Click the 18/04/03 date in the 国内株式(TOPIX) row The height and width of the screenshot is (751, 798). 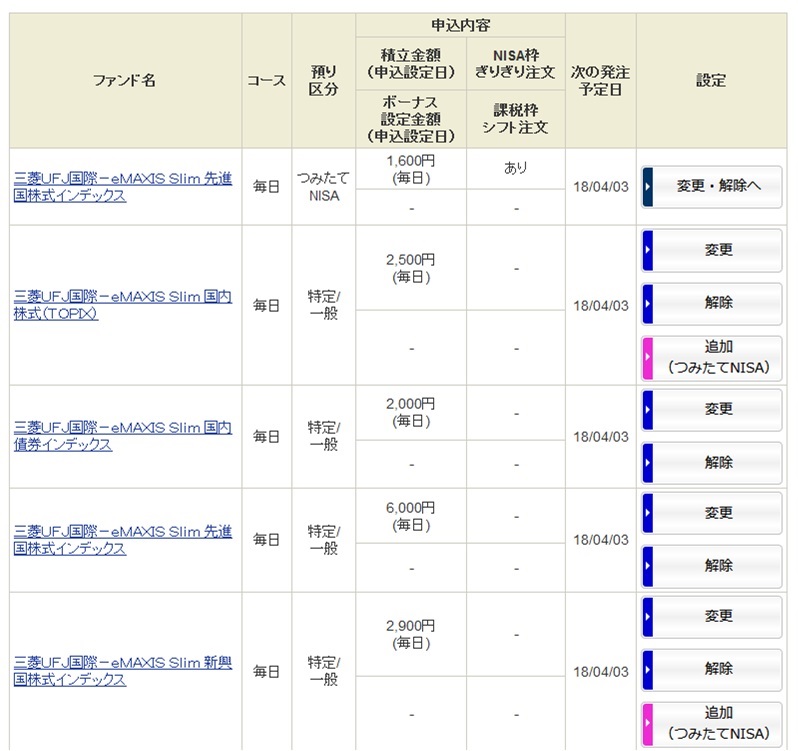coord(601,306)
